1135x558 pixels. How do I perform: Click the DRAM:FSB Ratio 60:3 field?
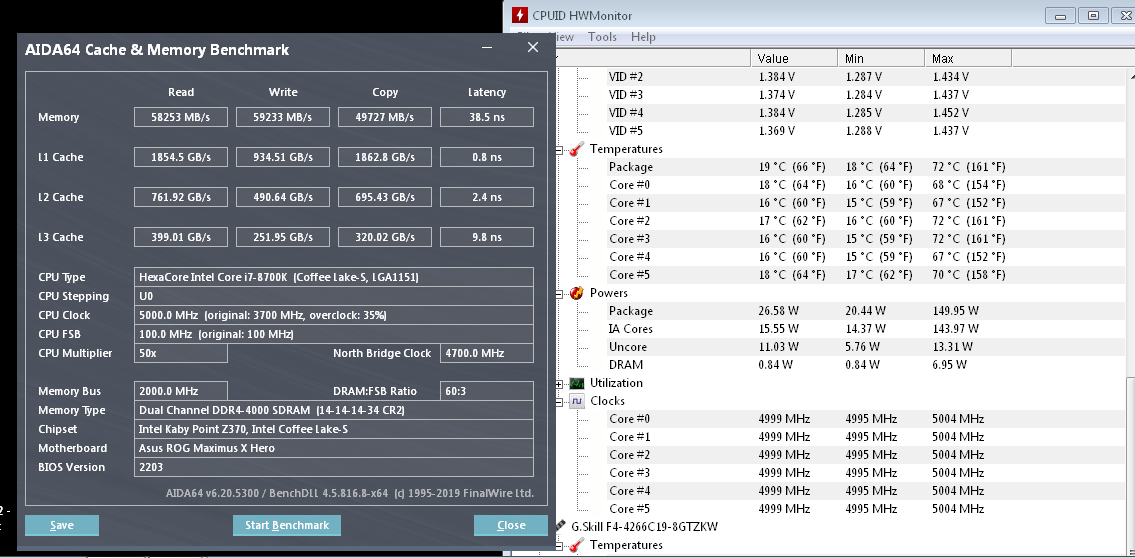[x=487, y=391]
